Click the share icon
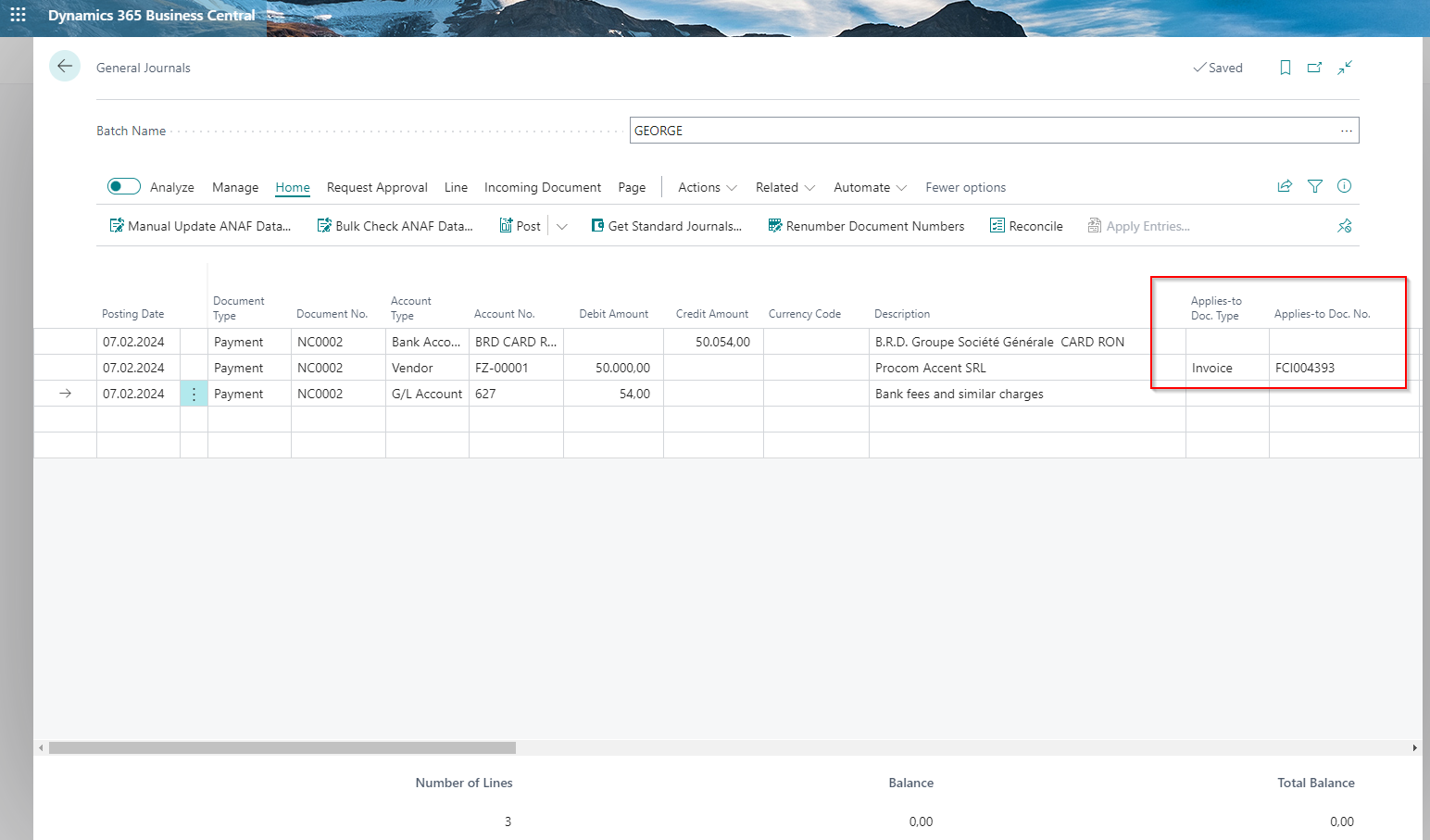The width and height of the screenshot is (1430, 840). point(1285,186)
